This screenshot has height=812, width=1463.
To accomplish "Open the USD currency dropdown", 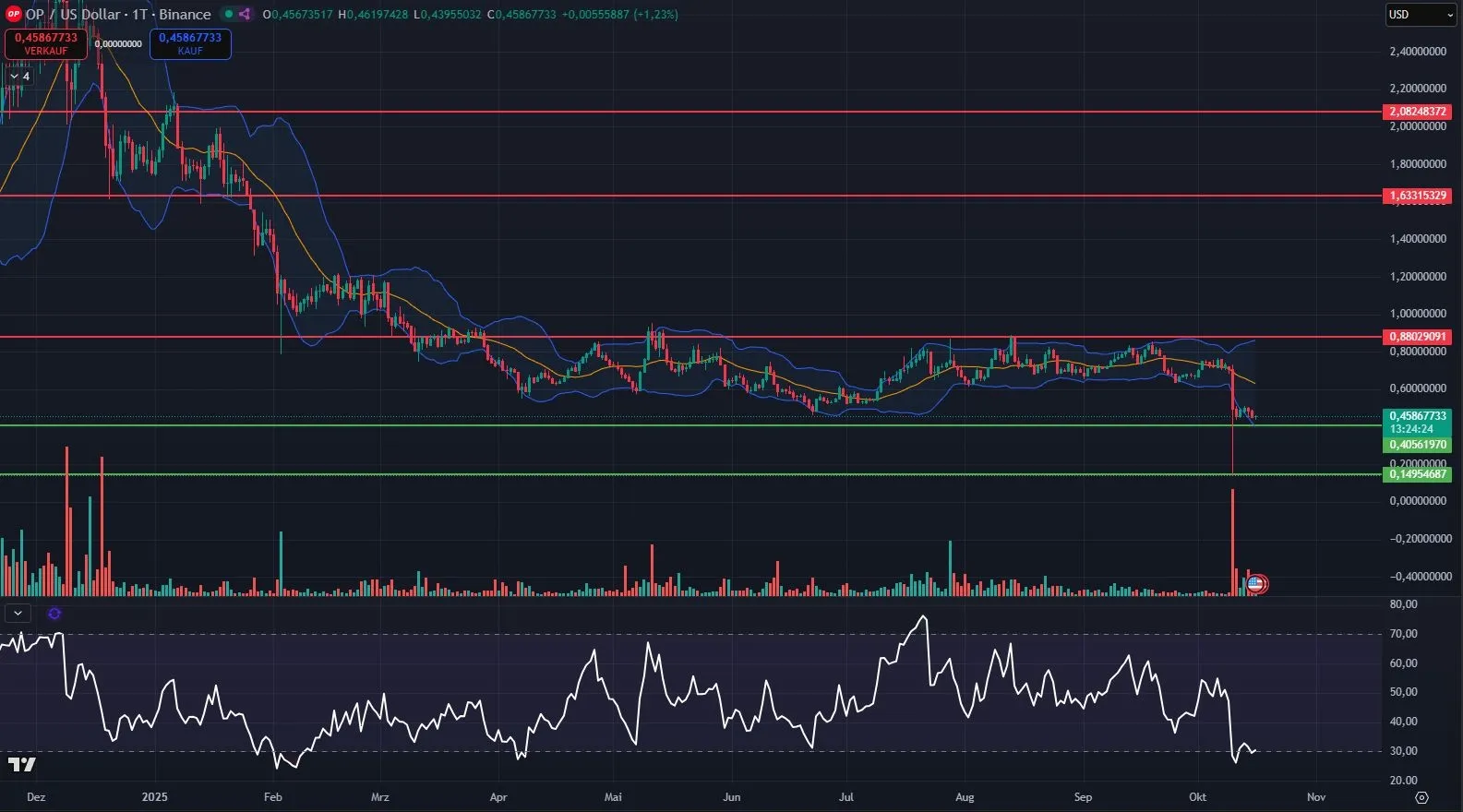I will pos(1421,15).
